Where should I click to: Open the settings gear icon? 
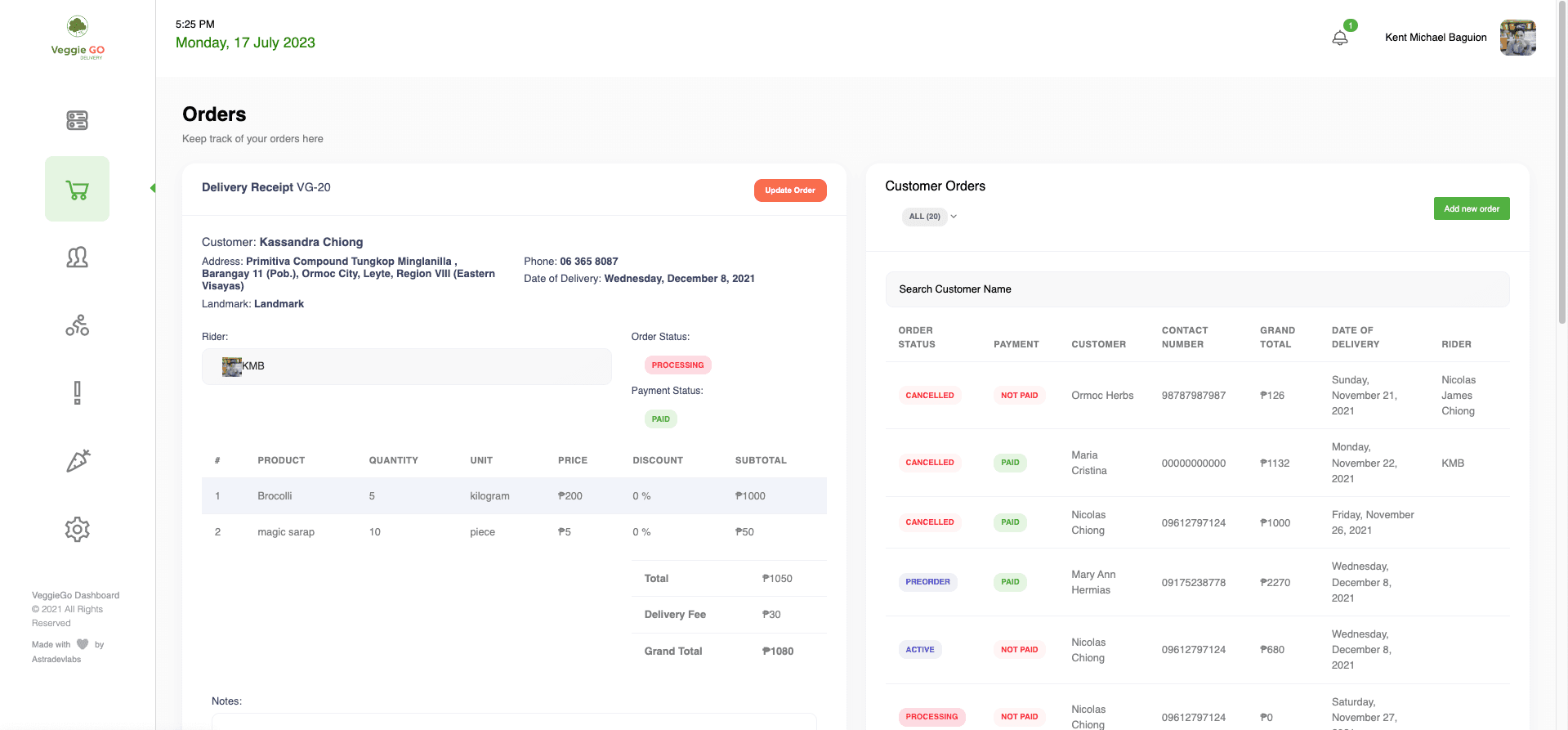(x=77, y=529)
